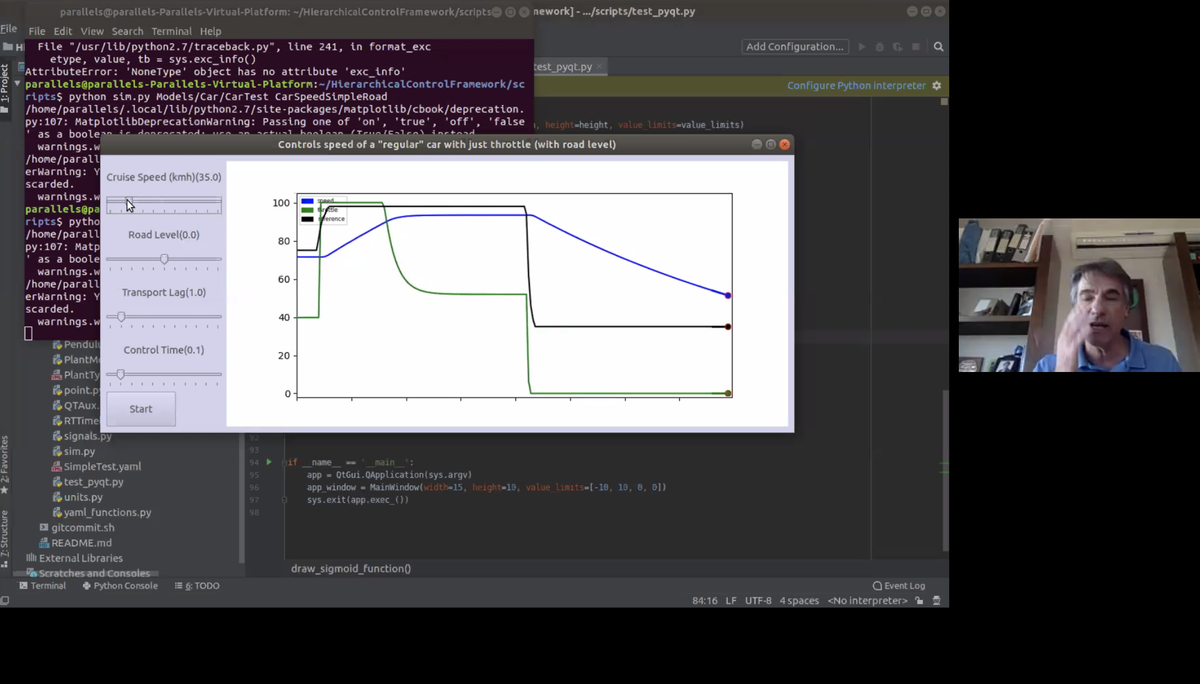The image size is (1200, 684).
Task: Click the Debug bug icon in toolbar
Action: point(880,47)
